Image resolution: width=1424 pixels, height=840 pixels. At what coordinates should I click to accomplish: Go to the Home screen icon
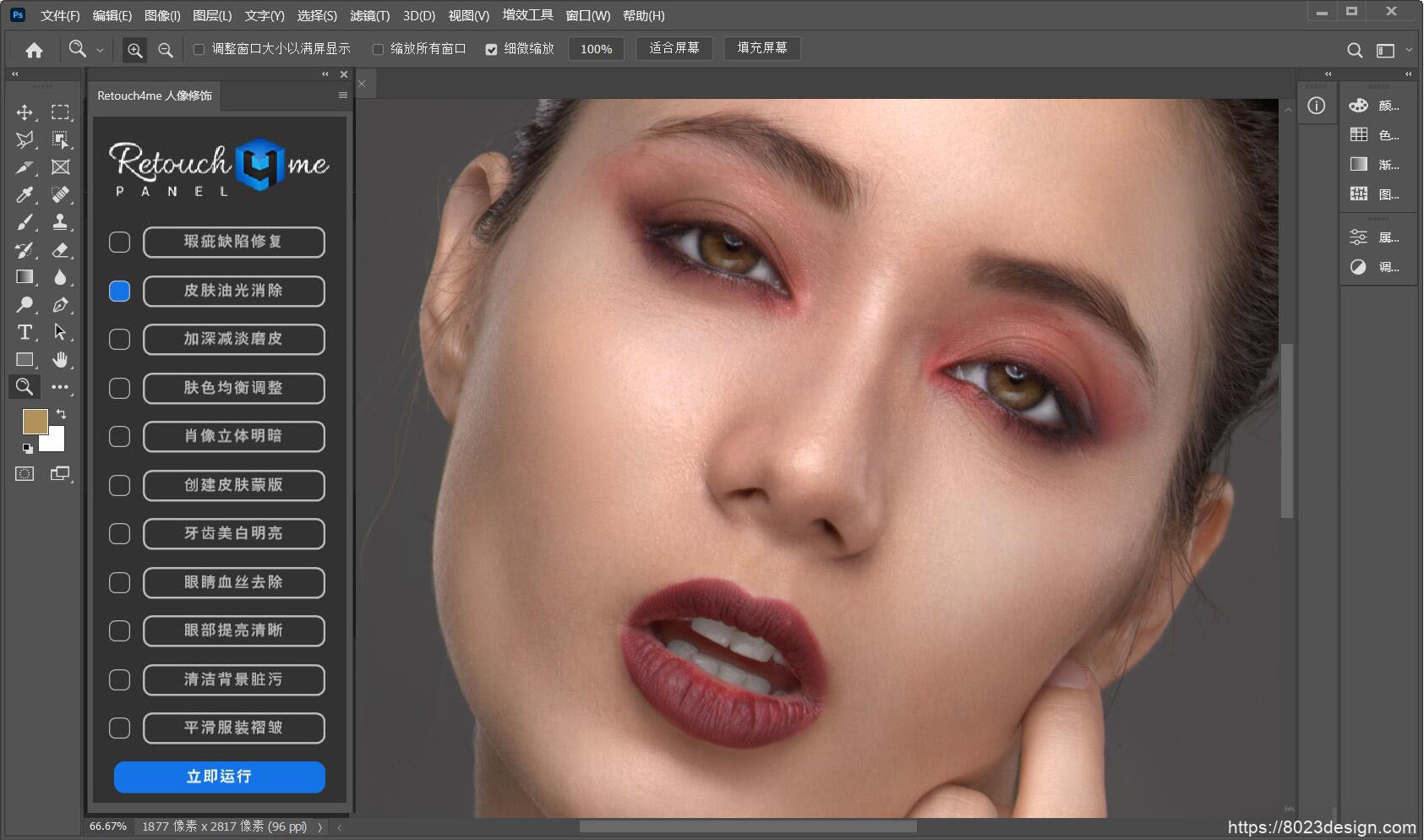[x=34, y=50]
